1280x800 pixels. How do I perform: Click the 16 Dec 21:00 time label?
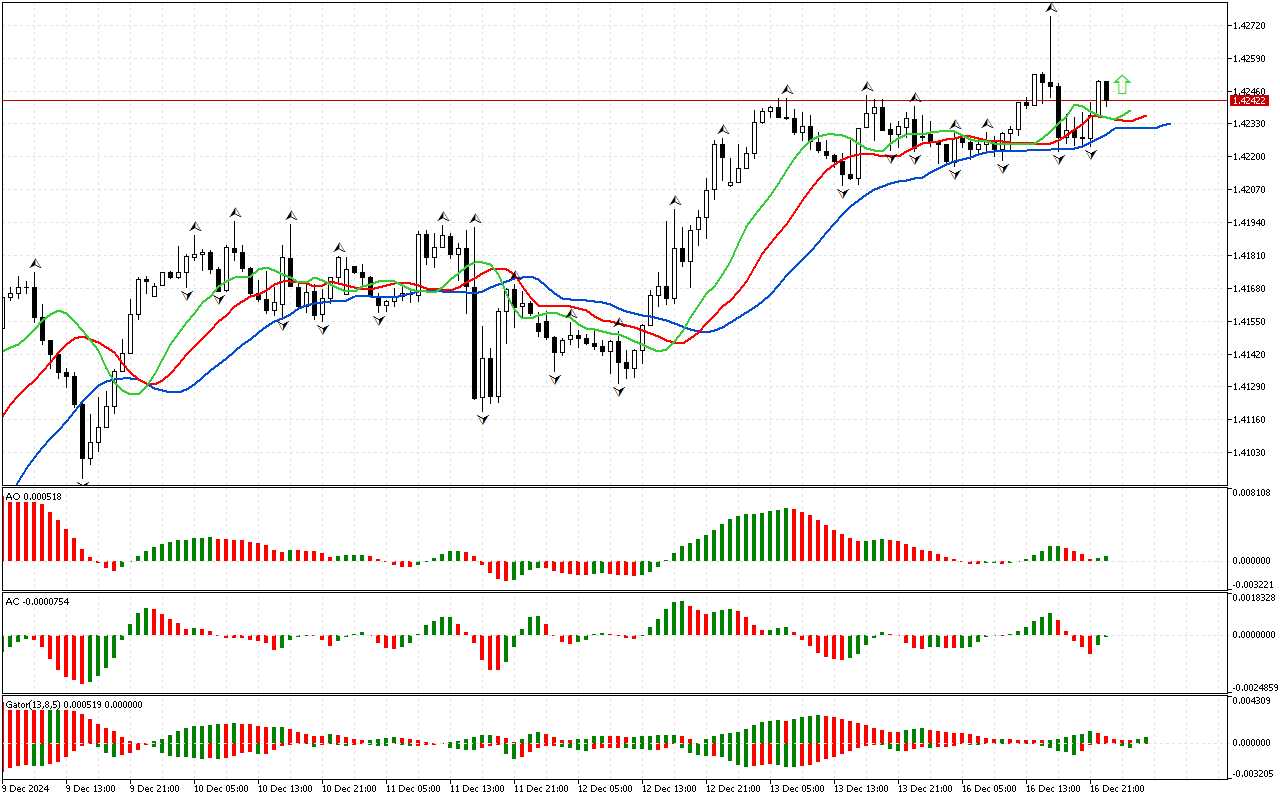(1118, 789)
